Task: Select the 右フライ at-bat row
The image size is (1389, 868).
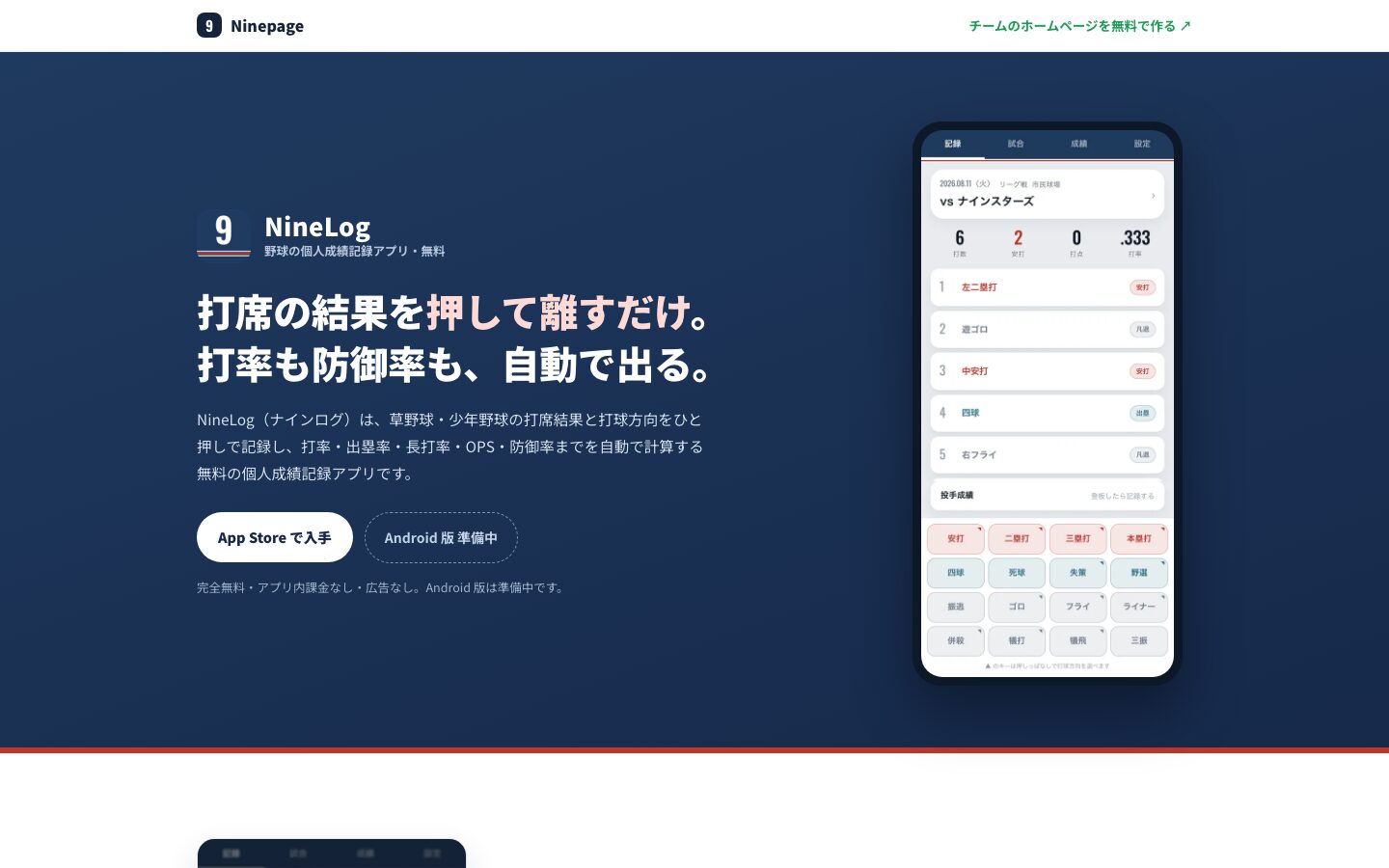Action: 1048,454
